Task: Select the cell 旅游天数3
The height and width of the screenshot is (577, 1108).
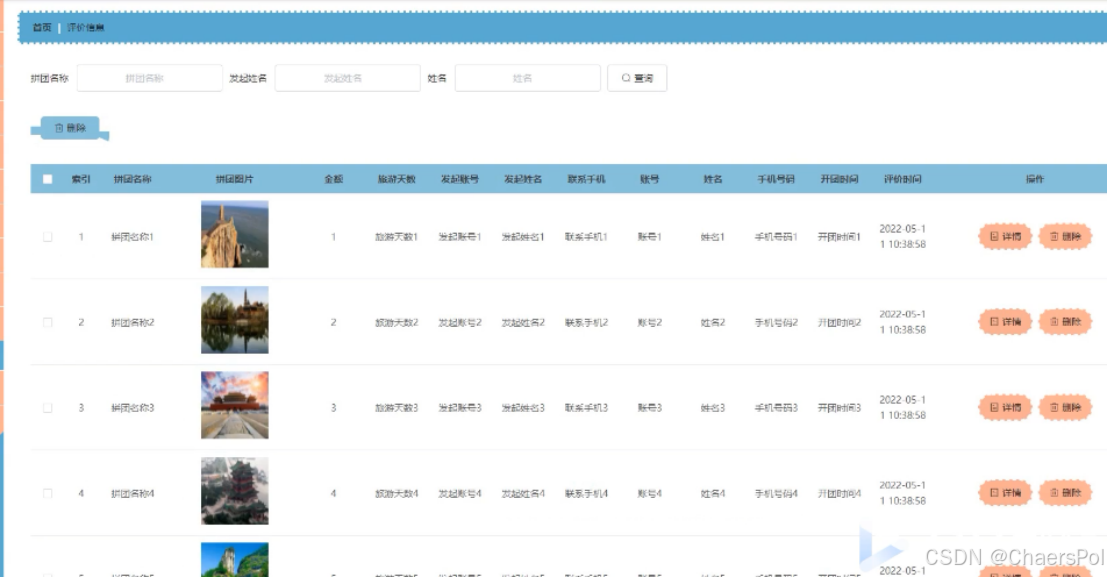Action: 396,408
